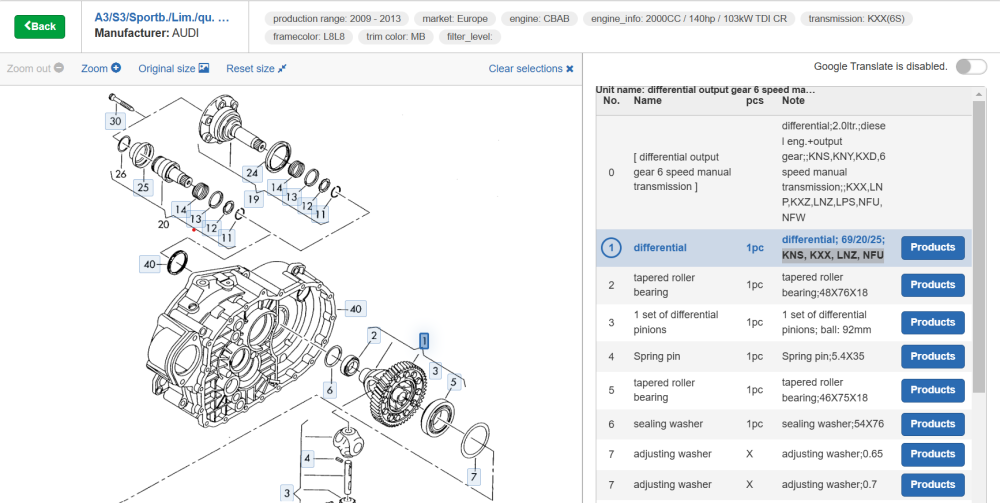Open Products for adjusting washer 0.65
Viewport: 1000px width, 503px height.
tap(932, 455)
